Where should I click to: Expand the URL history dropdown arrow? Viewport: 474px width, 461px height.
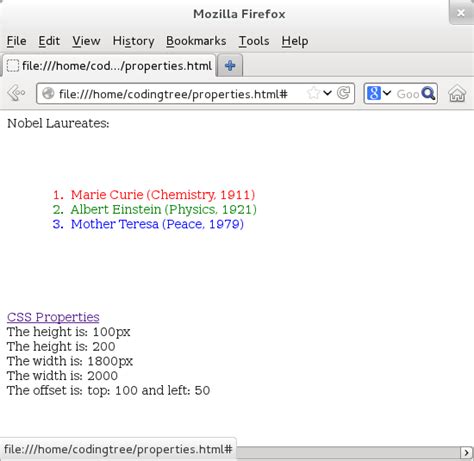[328, 93]
